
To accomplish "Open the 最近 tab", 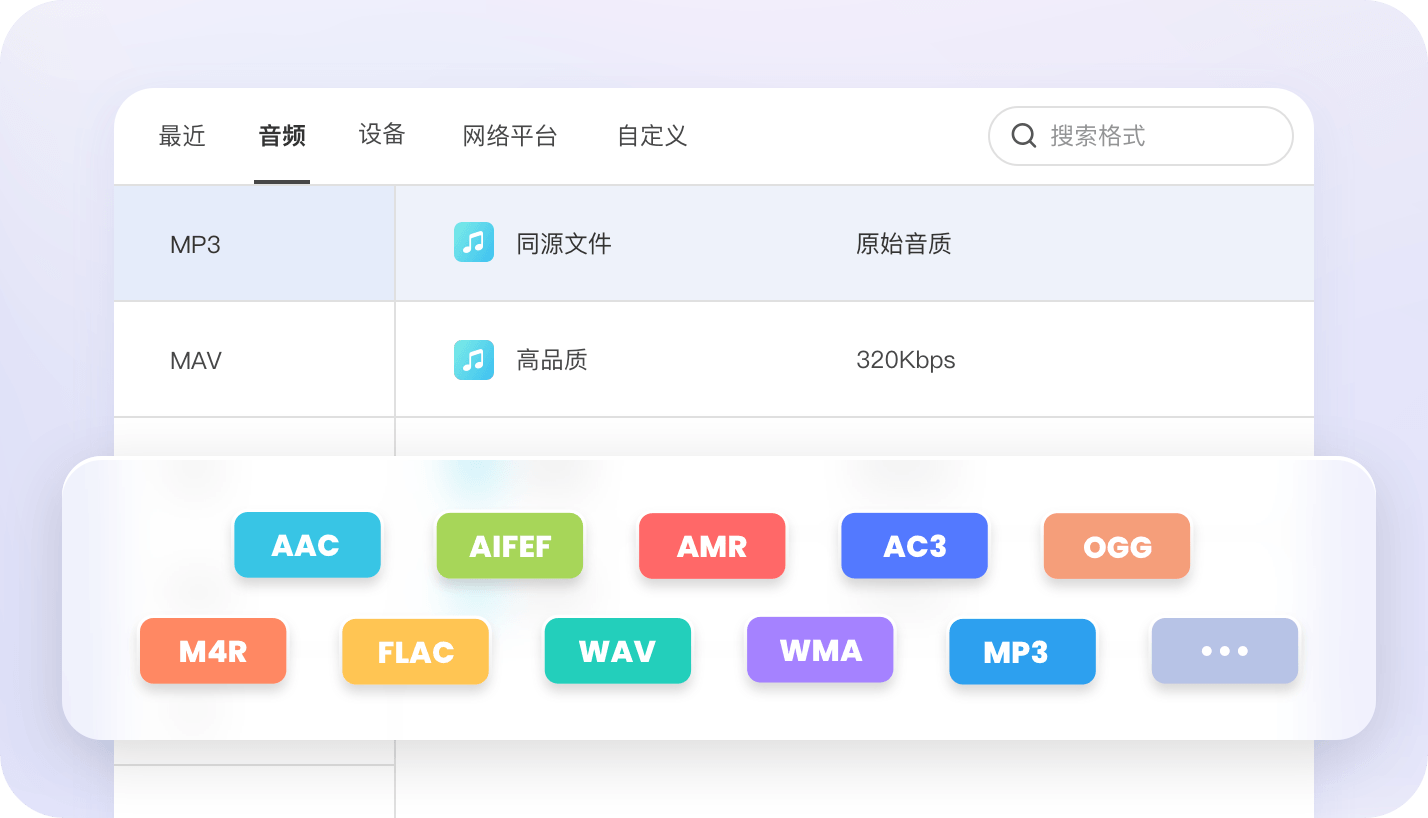I will (182, 136).
